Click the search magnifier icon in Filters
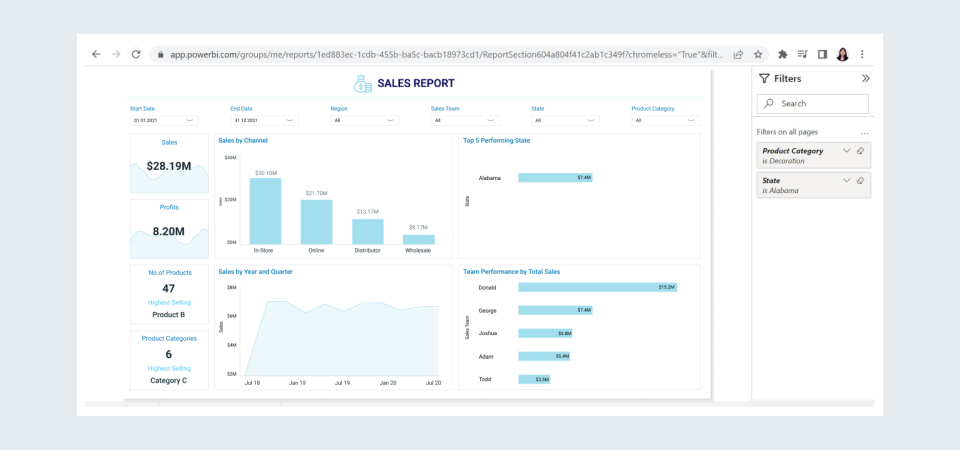Image resolution: width=960 pixels, height=450 pixels. (770, 103)
